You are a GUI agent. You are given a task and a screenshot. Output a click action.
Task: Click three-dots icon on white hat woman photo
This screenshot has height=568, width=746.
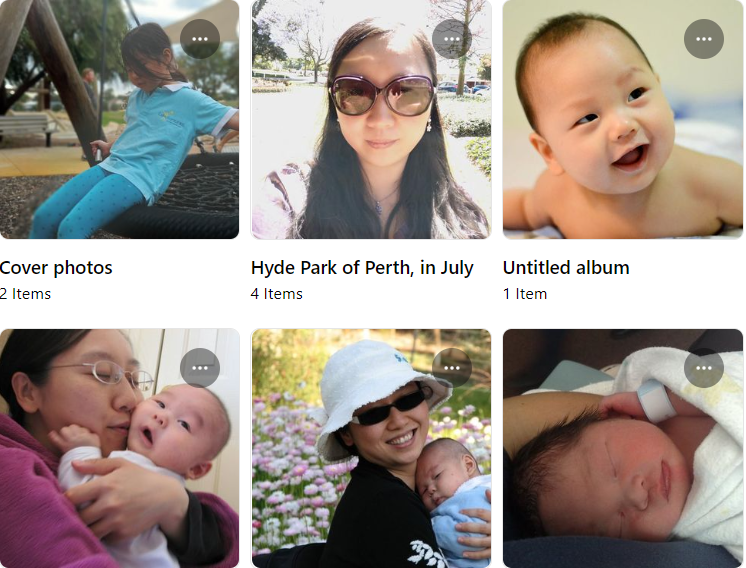click(x=452, y=368)
